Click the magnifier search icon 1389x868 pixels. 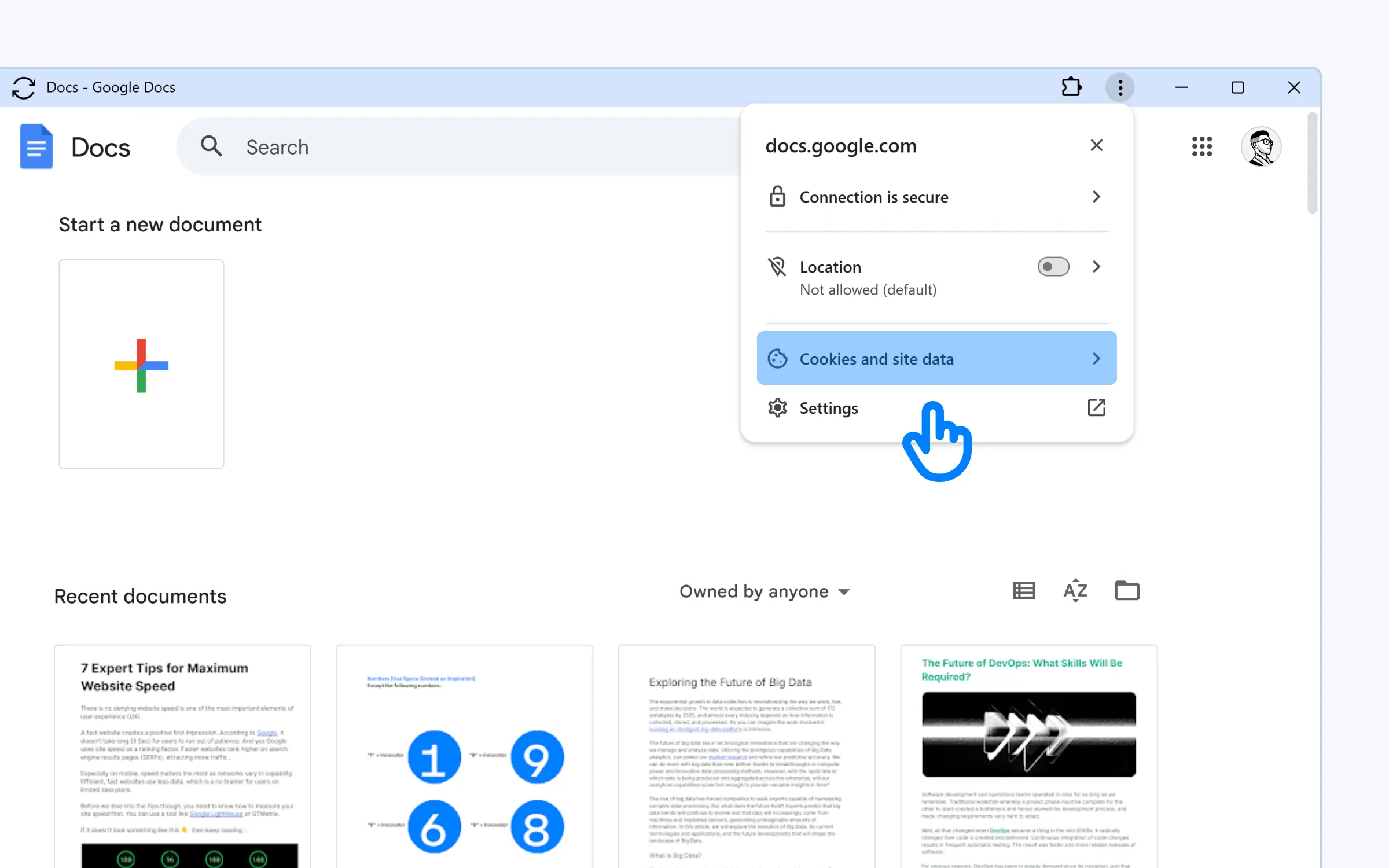pyautogui.click(x=211, y=146)
